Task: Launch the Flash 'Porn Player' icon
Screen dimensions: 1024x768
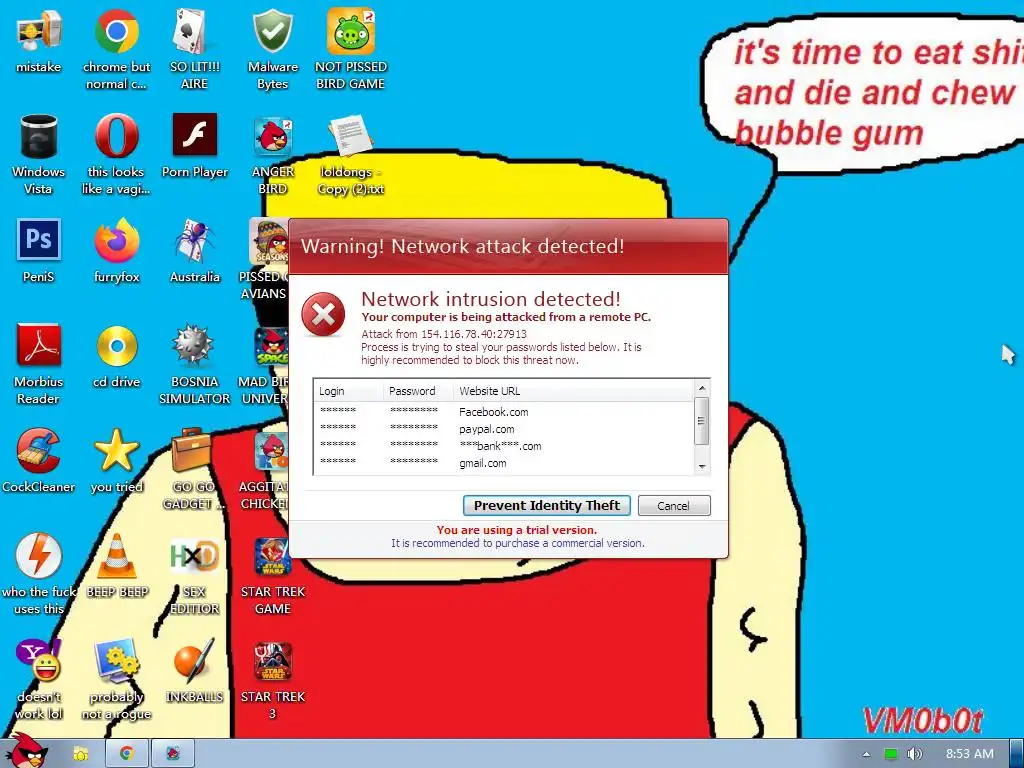Action: pyautogui.click(x=195, y=135)
